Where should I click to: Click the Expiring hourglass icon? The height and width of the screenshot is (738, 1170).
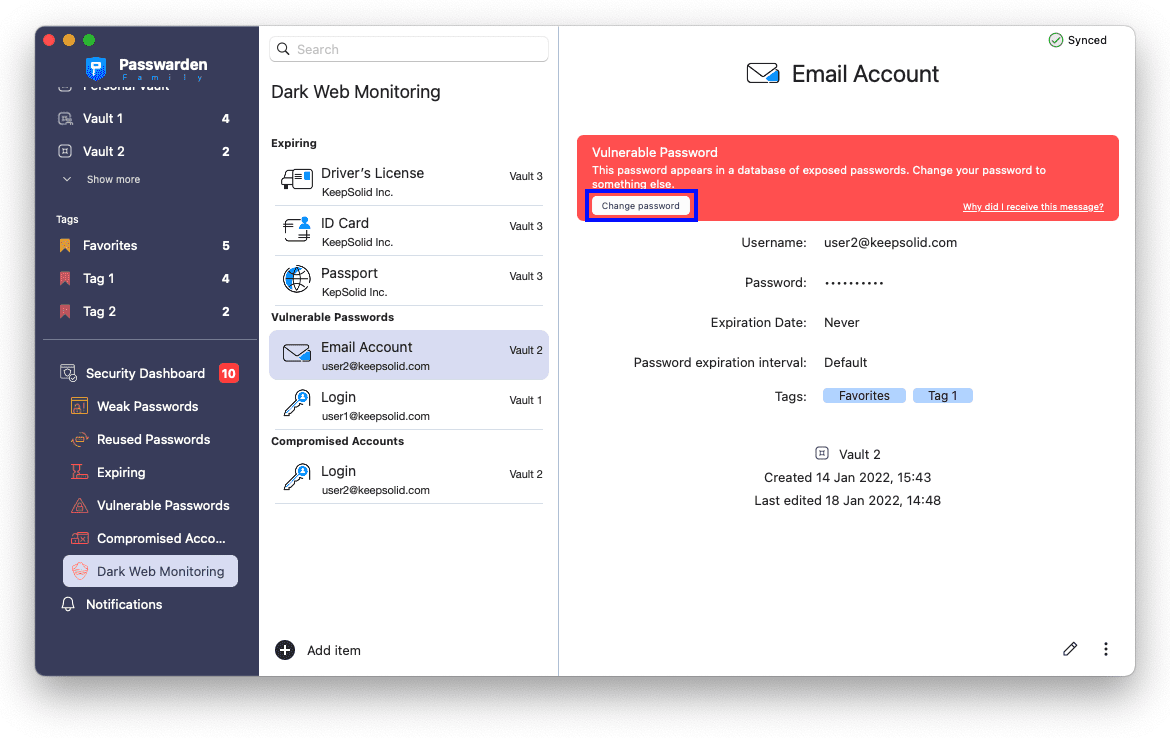tap(79, 472)
